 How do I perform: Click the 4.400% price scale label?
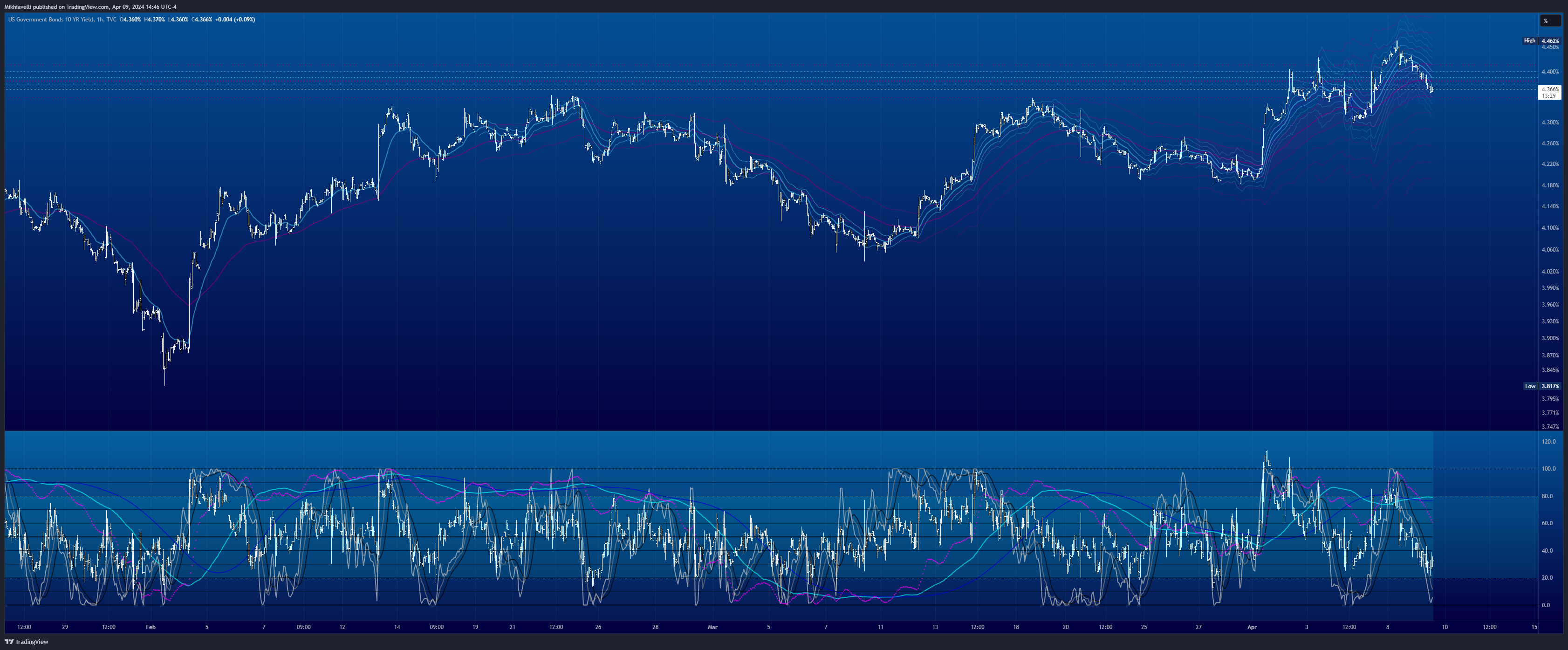point(1550,72)
